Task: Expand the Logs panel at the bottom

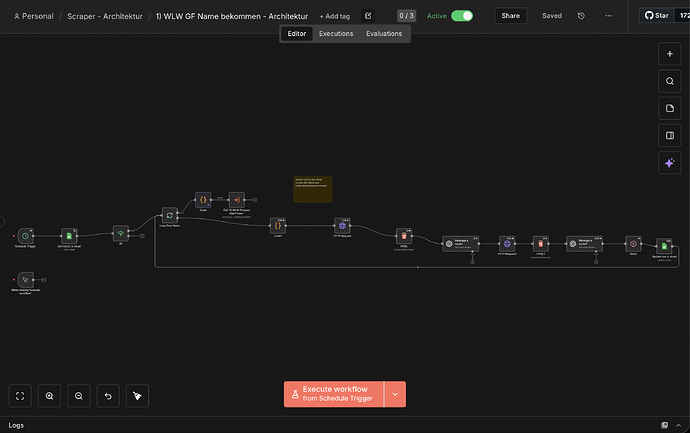Action: tap(16, 425)
